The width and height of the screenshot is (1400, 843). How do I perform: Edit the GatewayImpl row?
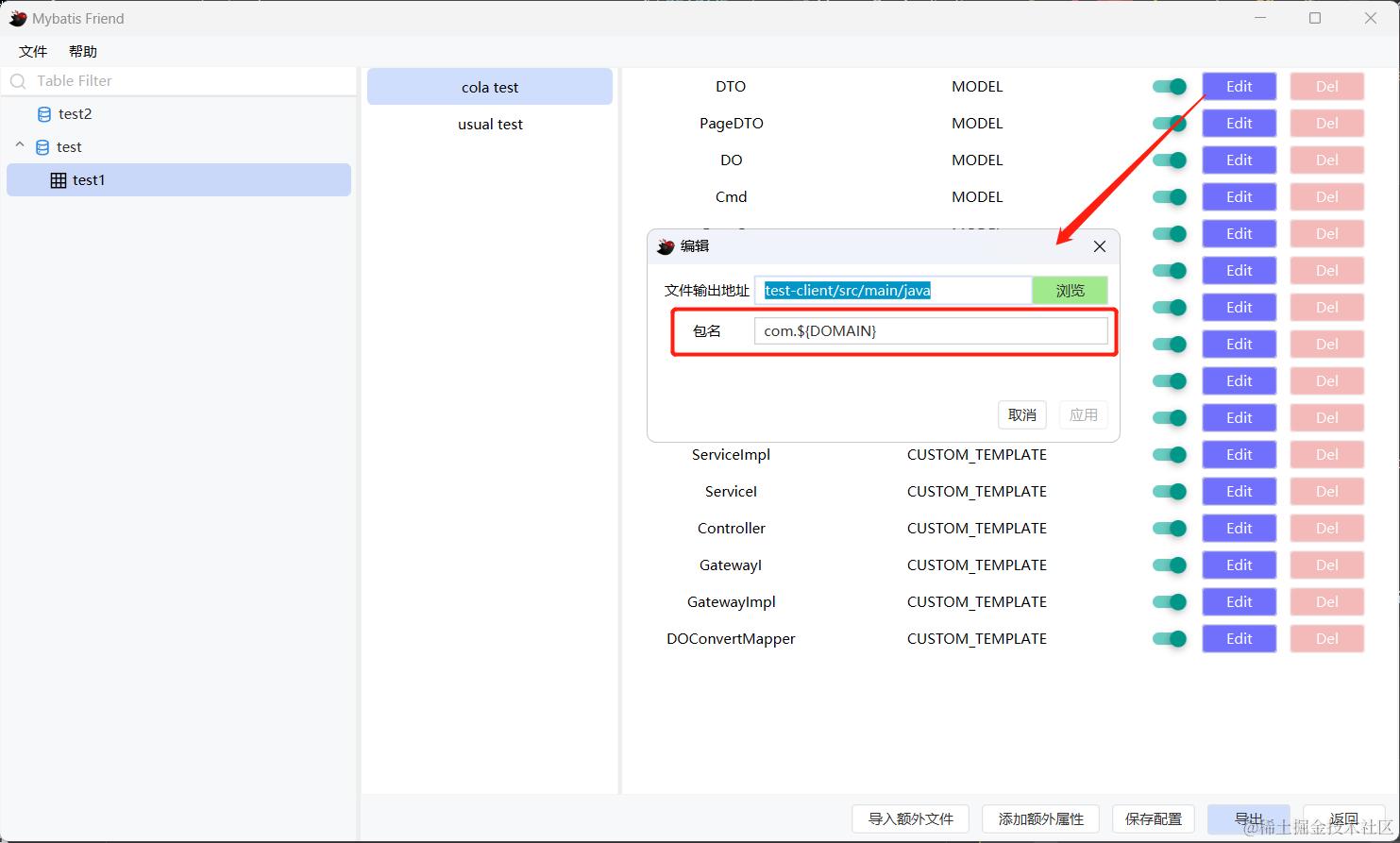click(1239, 602)
